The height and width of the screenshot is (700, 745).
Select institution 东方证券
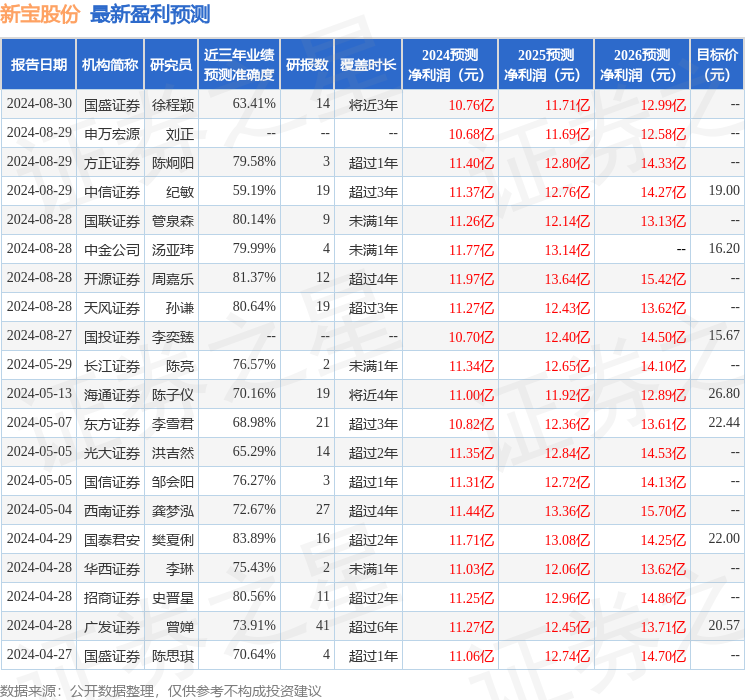tap(112, 424)
